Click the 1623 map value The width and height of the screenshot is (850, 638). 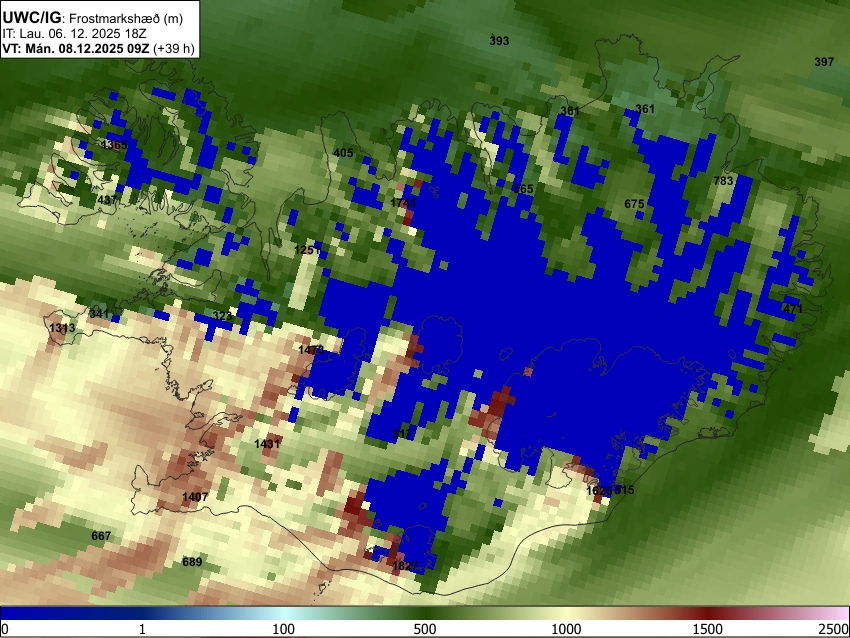pyautogui.click(x=598, y=491)
